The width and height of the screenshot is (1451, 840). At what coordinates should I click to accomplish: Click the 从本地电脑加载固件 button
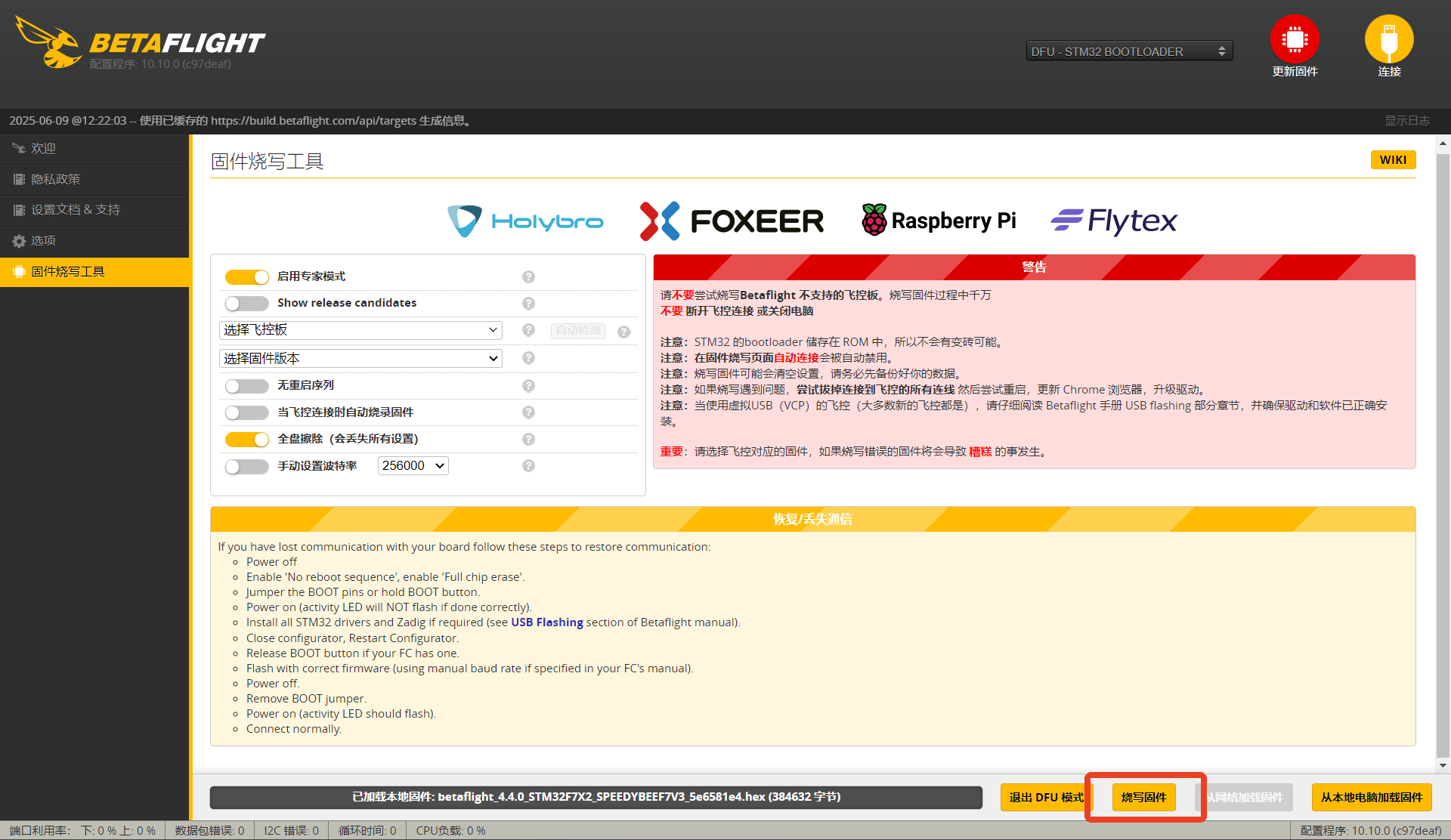click(x=1372, y=798)
